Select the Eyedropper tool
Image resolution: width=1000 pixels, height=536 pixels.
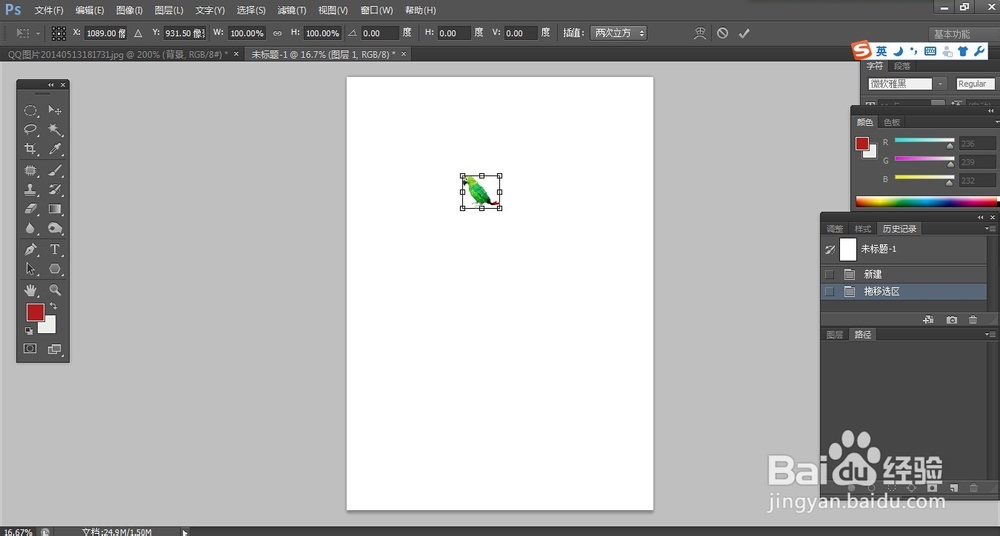55,149
